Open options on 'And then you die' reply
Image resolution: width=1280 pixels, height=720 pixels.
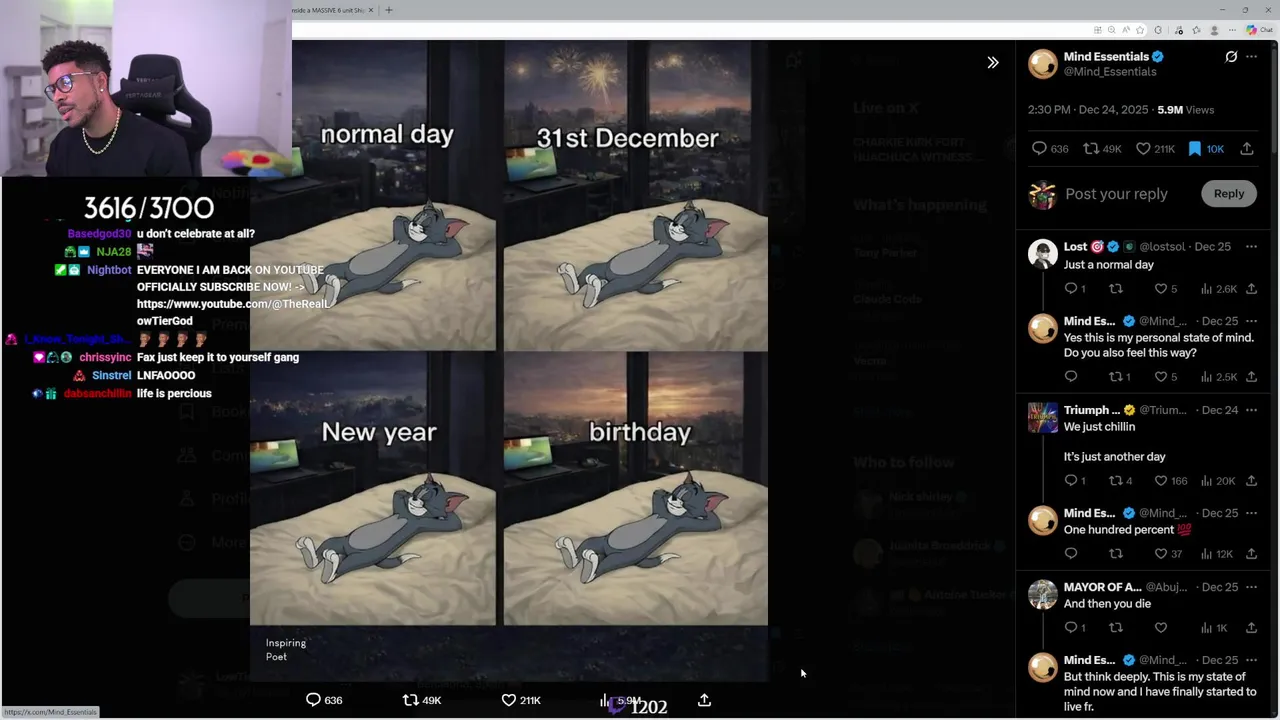point(1251,587)
